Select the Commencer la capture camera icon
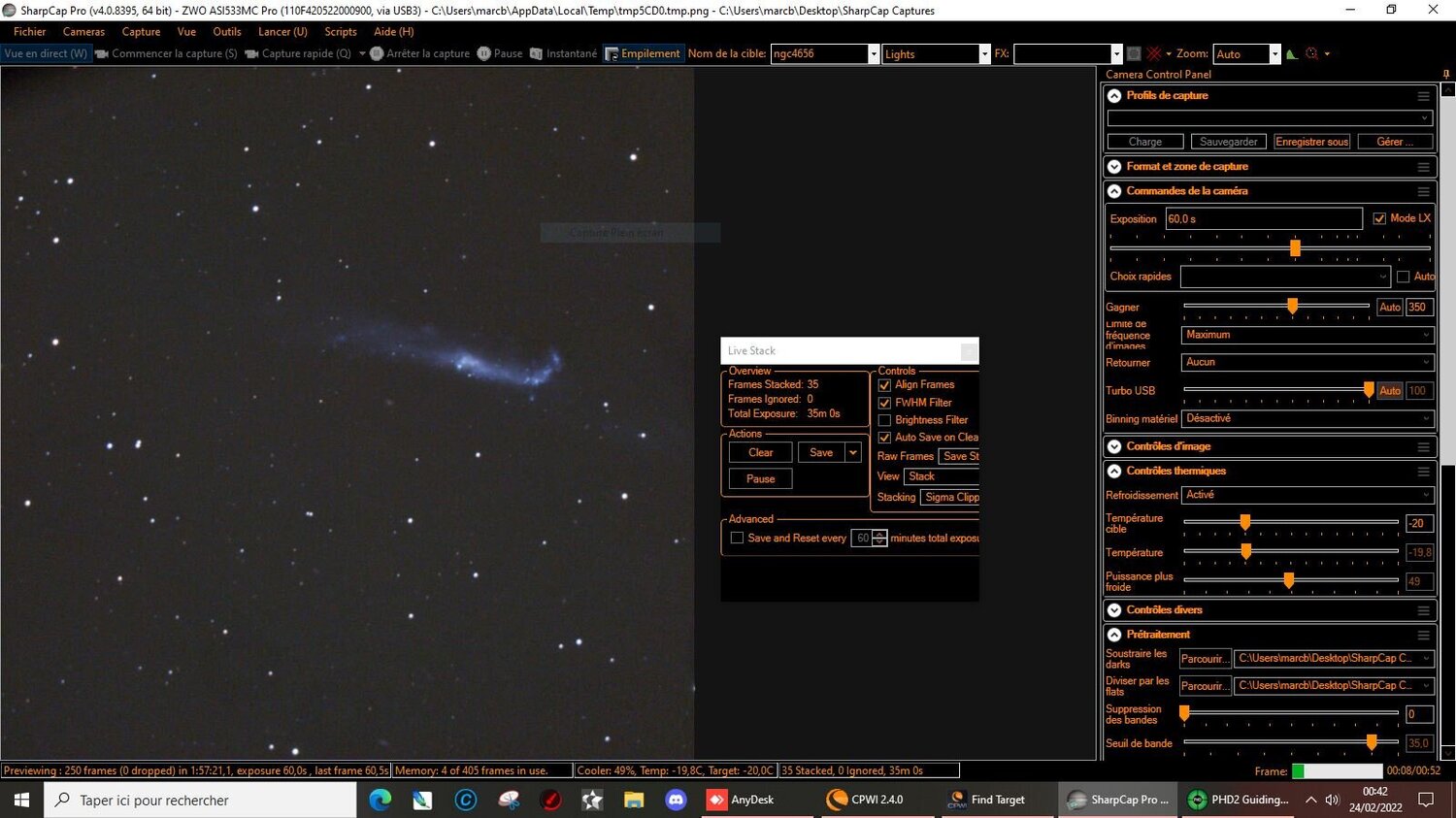Screen dimensions: 1456x818 pos(101,53)
